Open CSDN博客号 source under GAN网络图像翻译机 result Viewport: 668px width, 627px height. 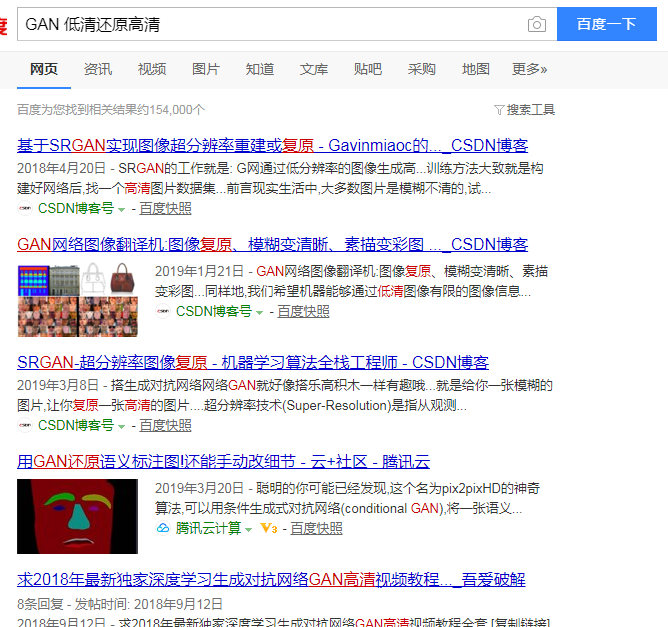click(x=214, y=311)
